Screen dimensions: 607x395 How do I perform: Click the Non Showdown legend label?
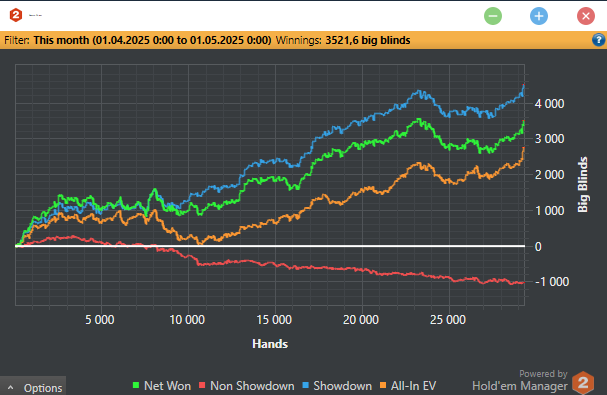[252, 386]
